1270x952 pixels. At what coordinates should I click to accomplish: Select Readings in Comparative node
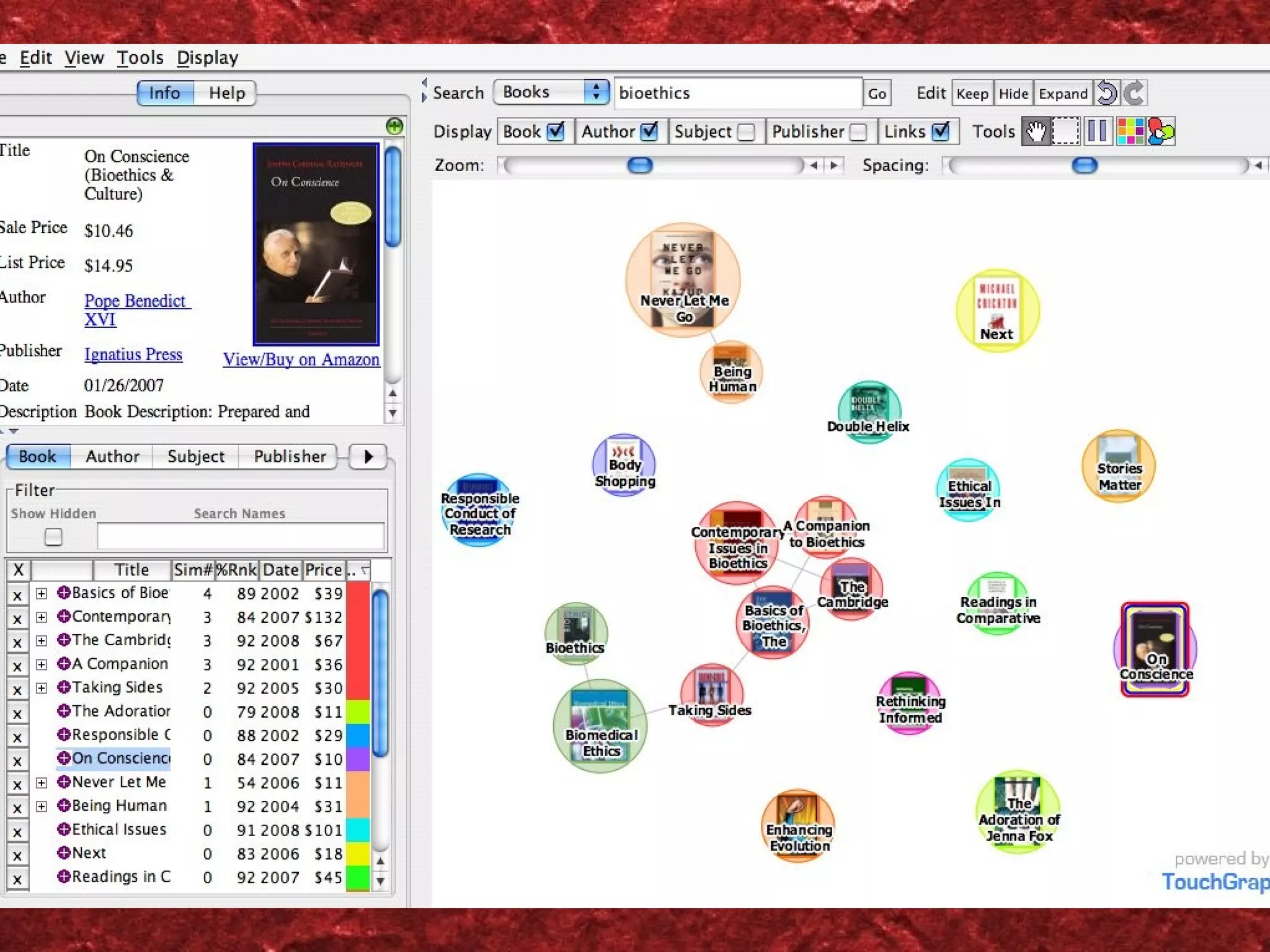997,603
